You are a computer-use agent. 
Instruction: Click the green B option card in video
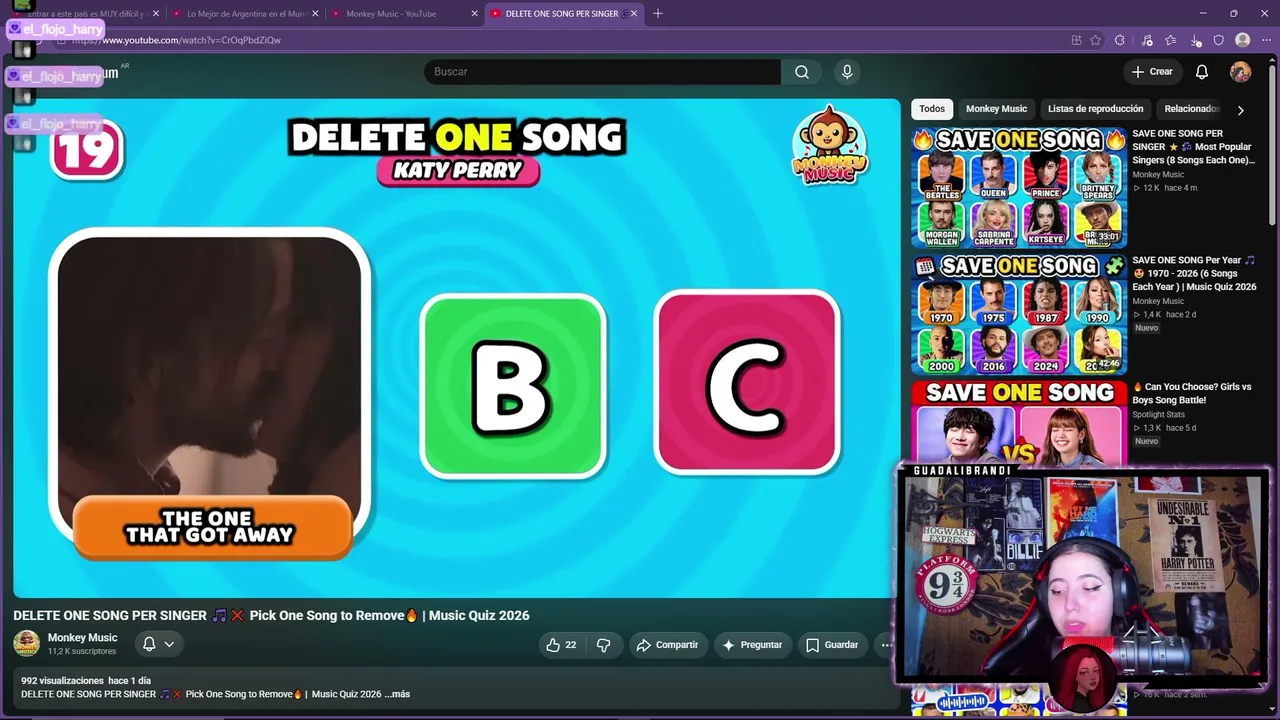[513, 386]
